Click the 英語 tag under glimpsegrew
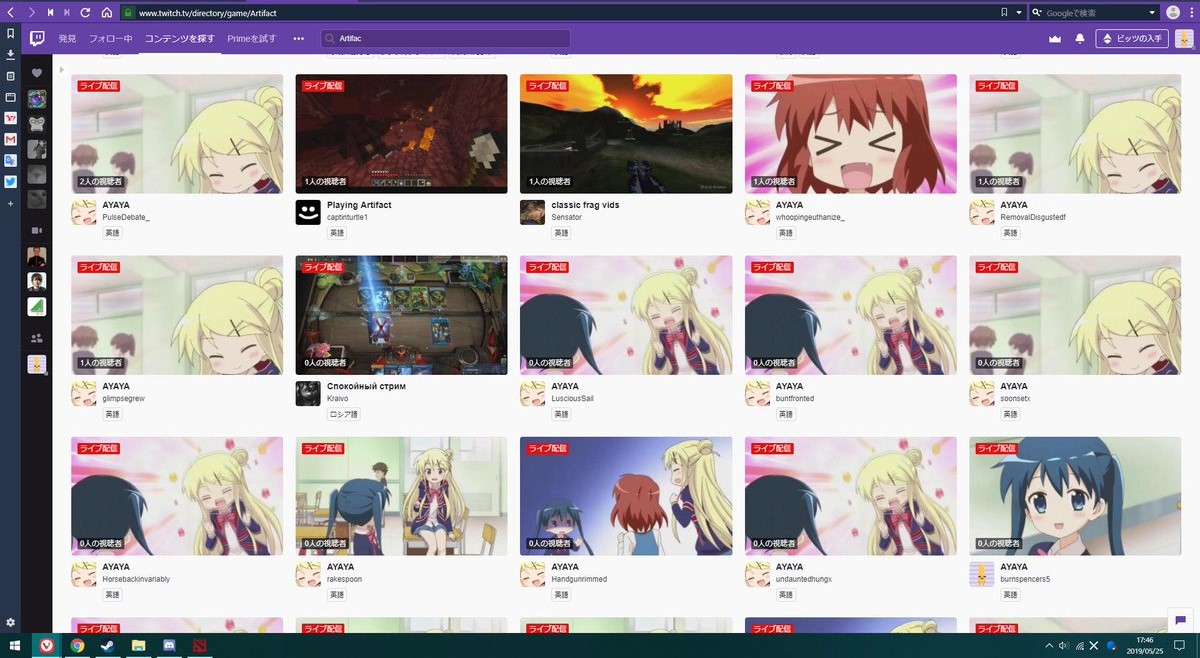The height and width of the screenshot is (658, 1200). [x=112, y=414]
